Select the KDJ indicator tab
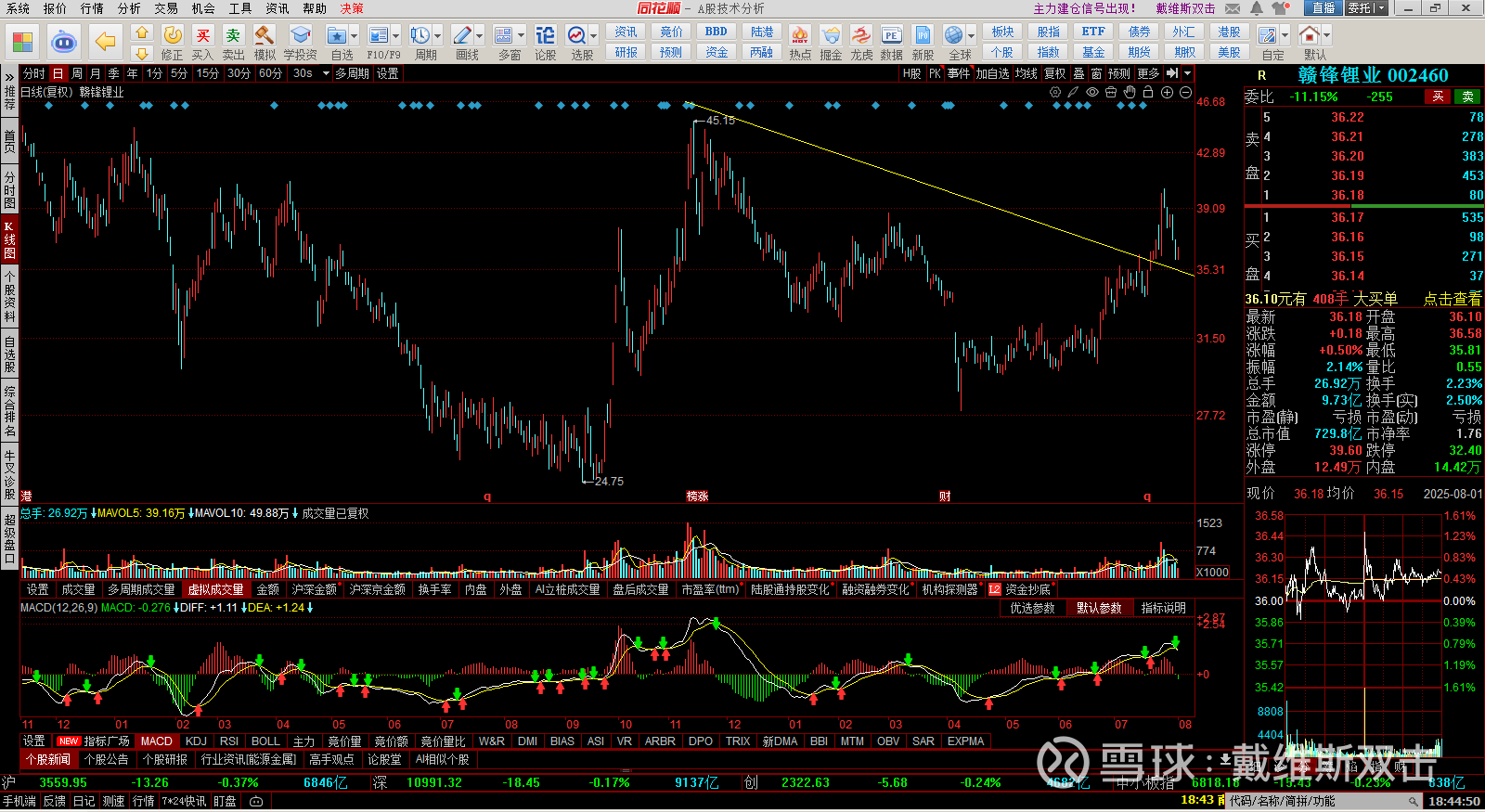Viewport: 1485px width, 812px height. click(x=196, y=741)
